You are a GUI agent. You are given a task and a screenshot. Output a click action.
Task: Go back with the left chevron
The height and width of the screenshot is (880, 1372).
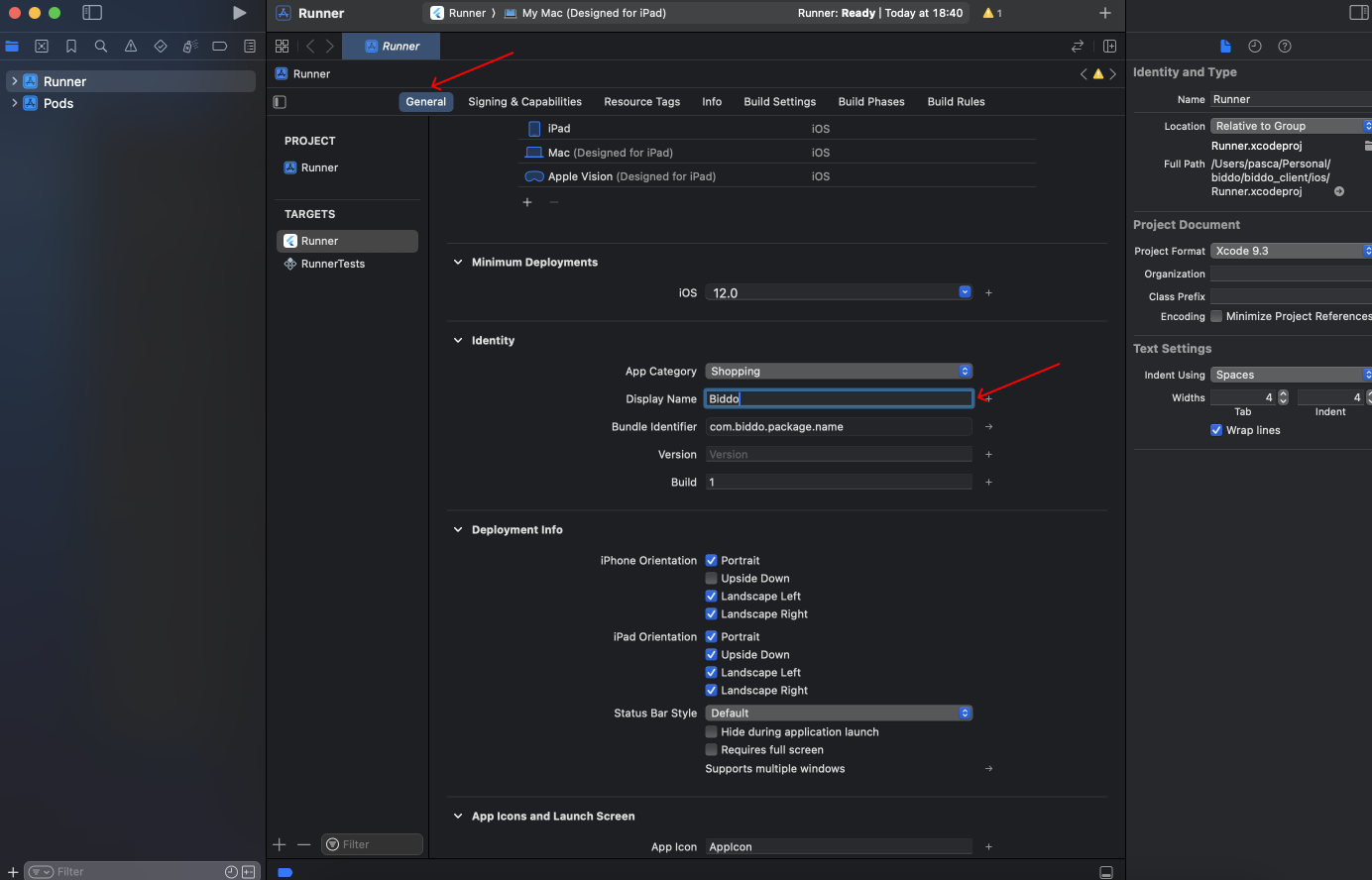(x=310, y=47)
